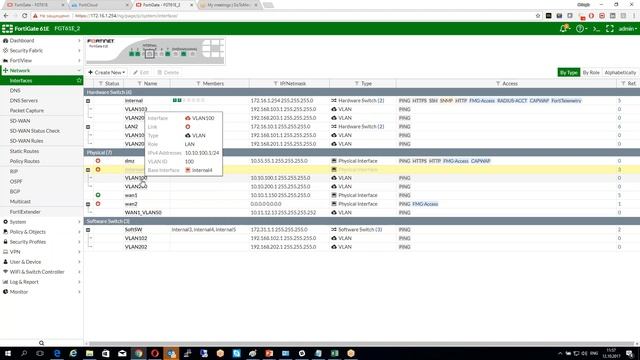Toggle full screen mode icon in header
This screenshot has width=640, height=360.
click(x=609, y=29)
